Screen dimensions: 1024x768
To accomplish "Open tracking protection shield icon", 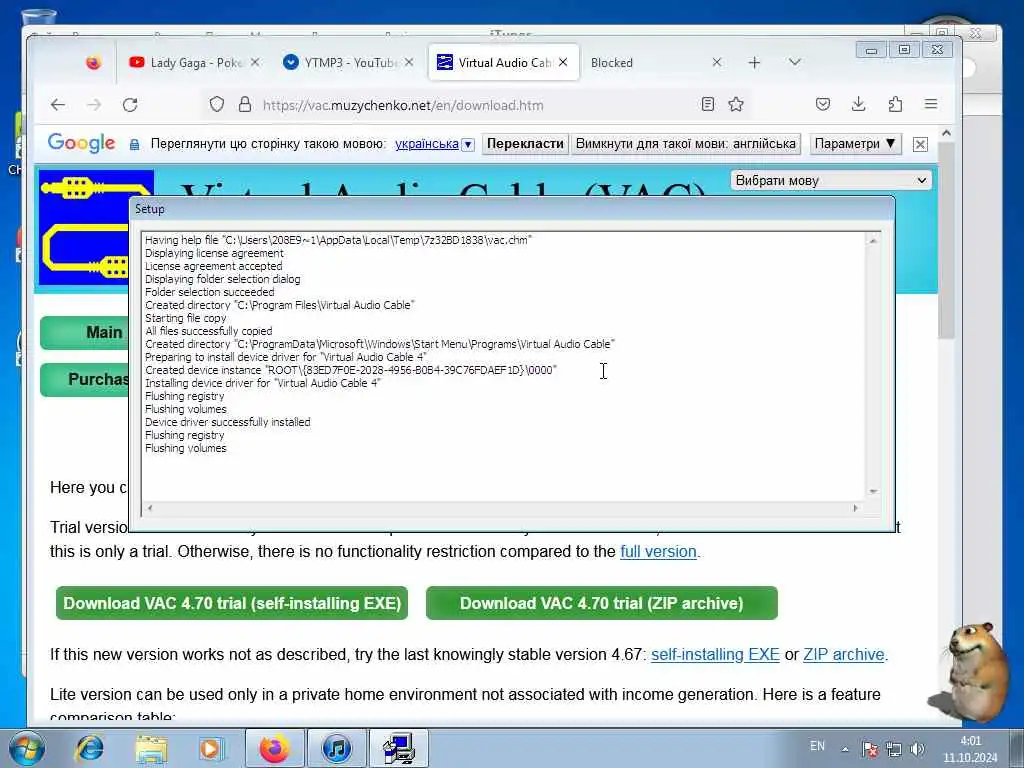I will coord(217,104).
